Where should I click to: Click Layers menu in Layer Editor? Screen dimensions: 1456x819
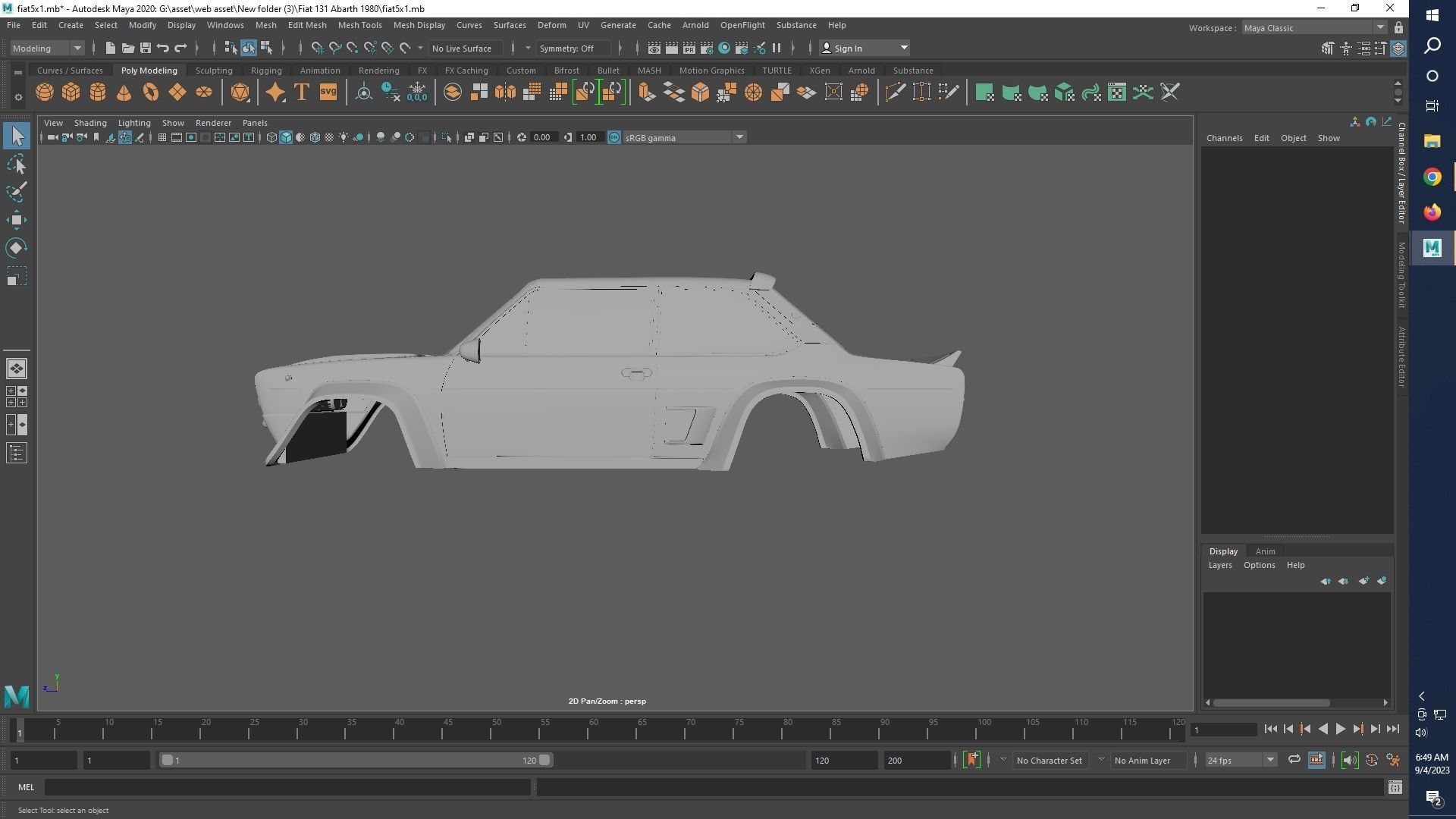point(1220,565)
